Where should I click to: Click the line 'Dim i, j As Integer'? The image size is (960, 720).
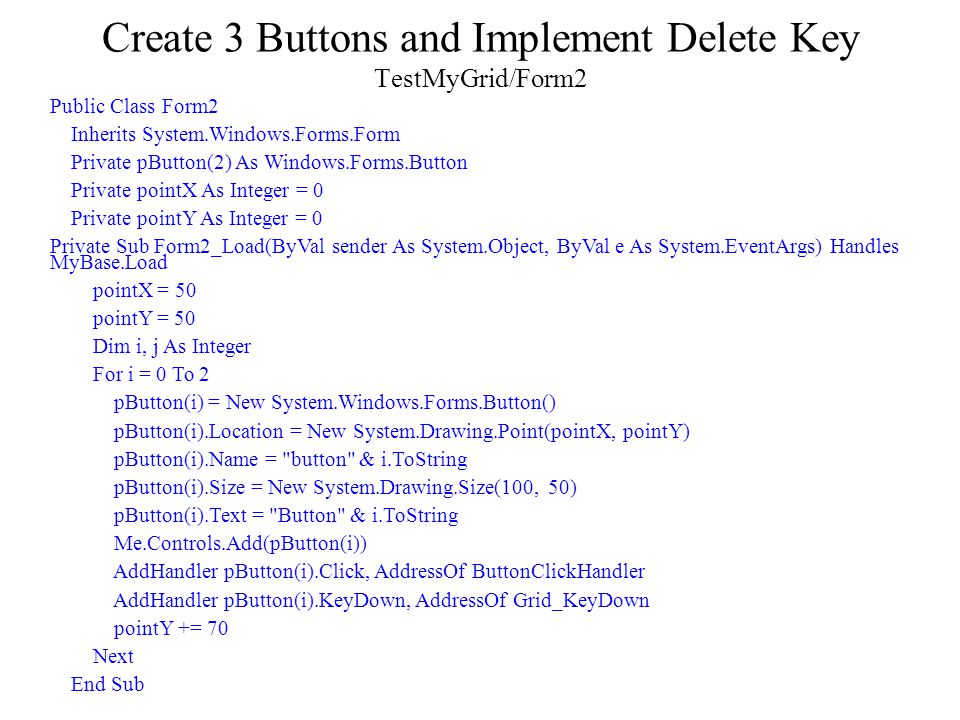pos(171,347)
